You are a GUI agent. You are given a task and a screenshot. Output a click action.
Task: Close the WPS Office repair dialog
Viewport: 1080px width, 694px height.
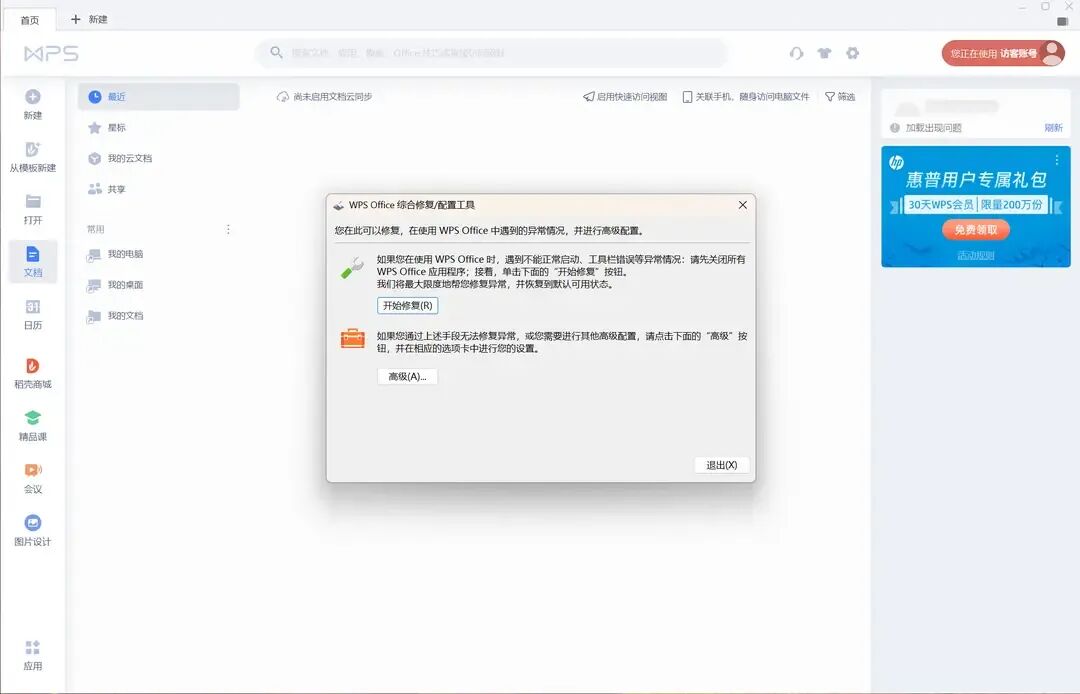742,205
